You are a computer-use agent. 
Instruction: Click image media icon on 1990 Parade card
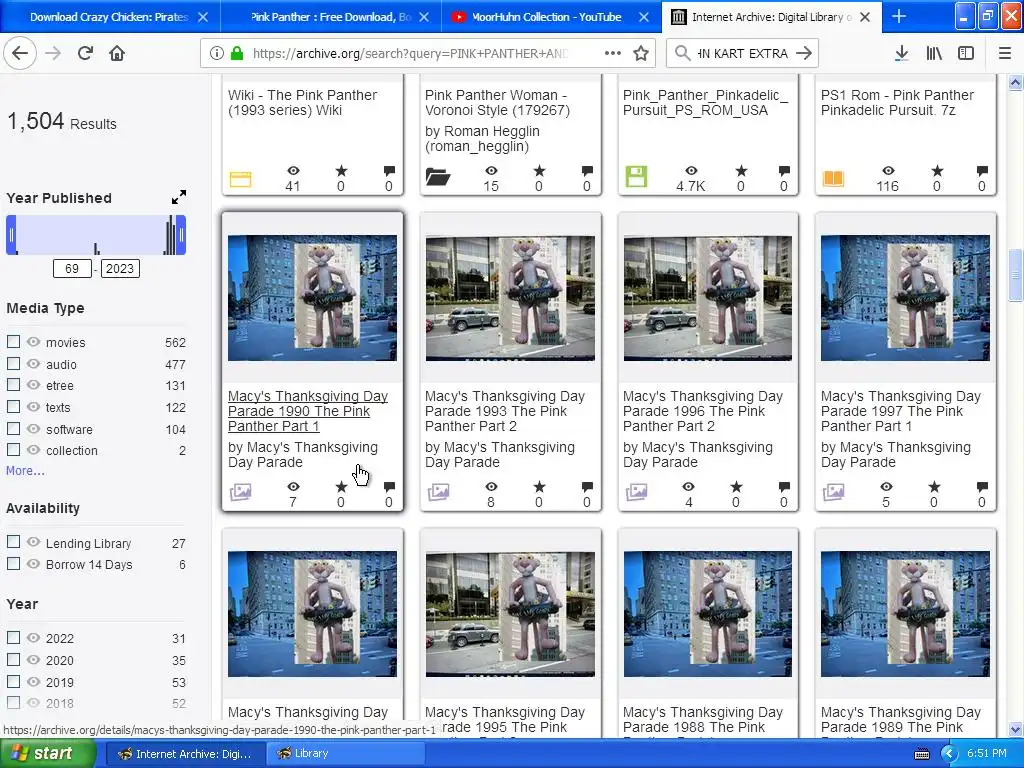click(x=240, y=492)
